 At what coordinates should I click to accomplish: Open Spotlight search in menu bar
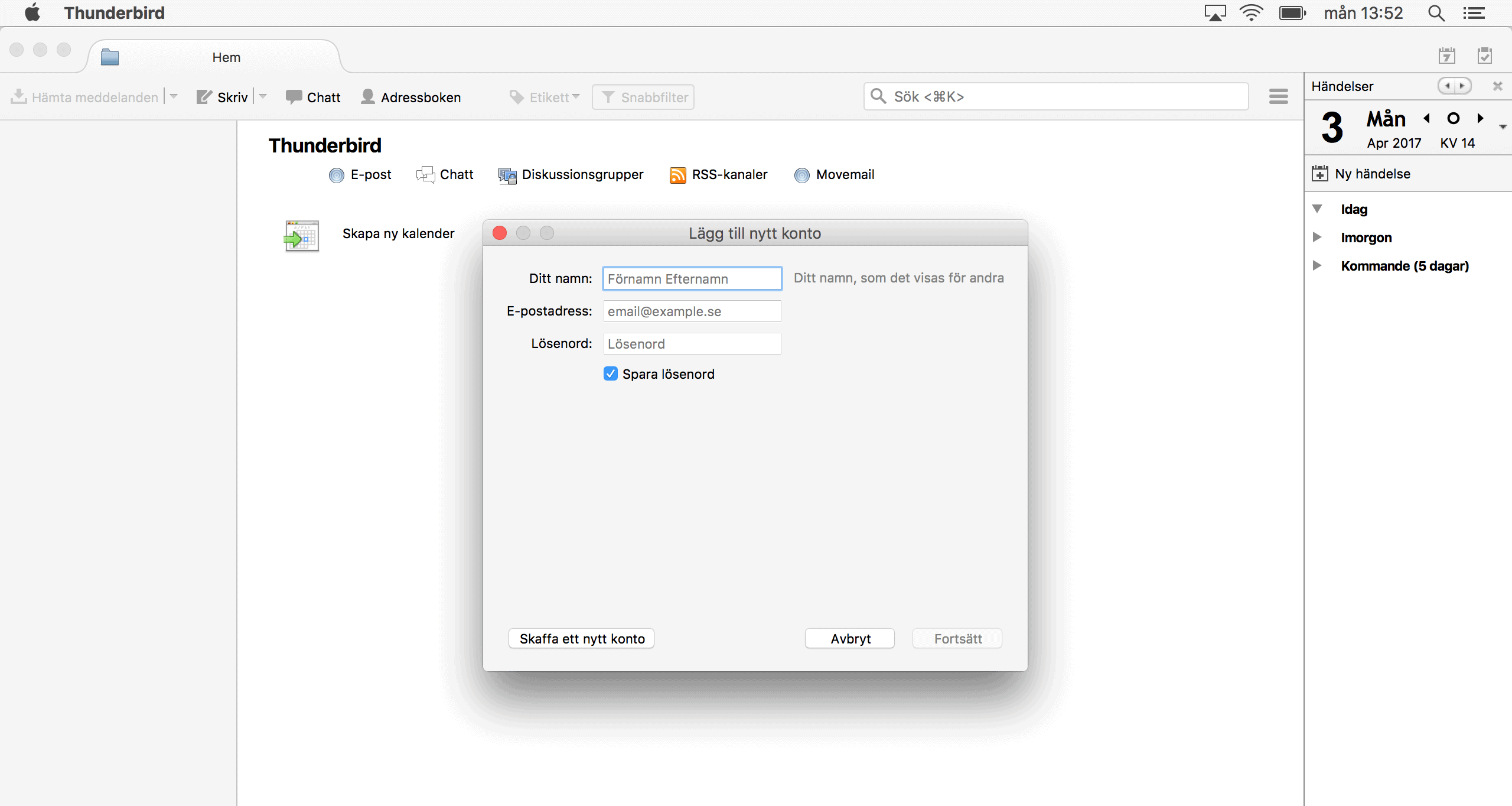pos(1436,12)
